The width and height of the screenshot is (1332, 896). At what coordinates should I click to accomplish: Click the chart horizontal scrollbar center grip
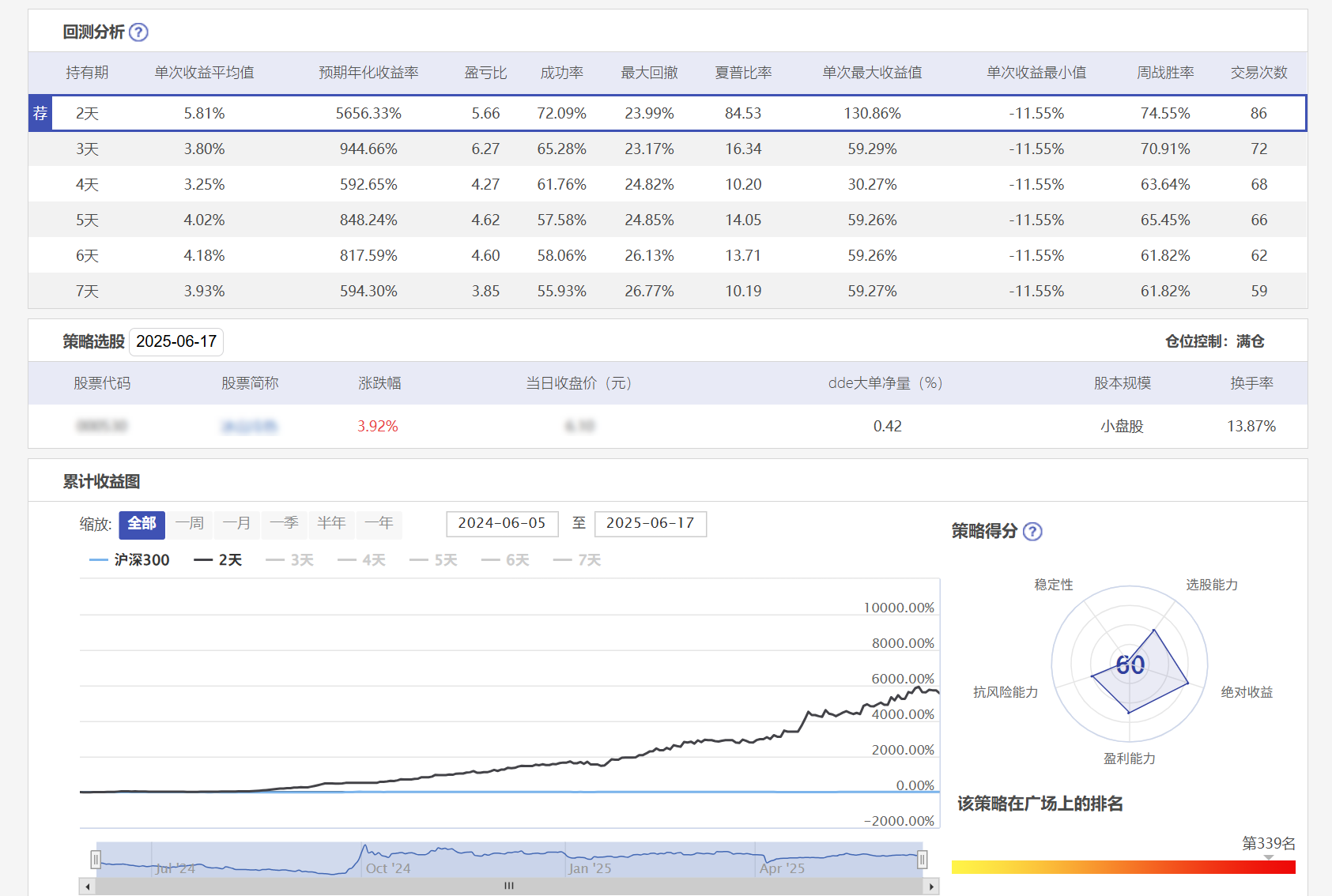(x=509, y=887)
